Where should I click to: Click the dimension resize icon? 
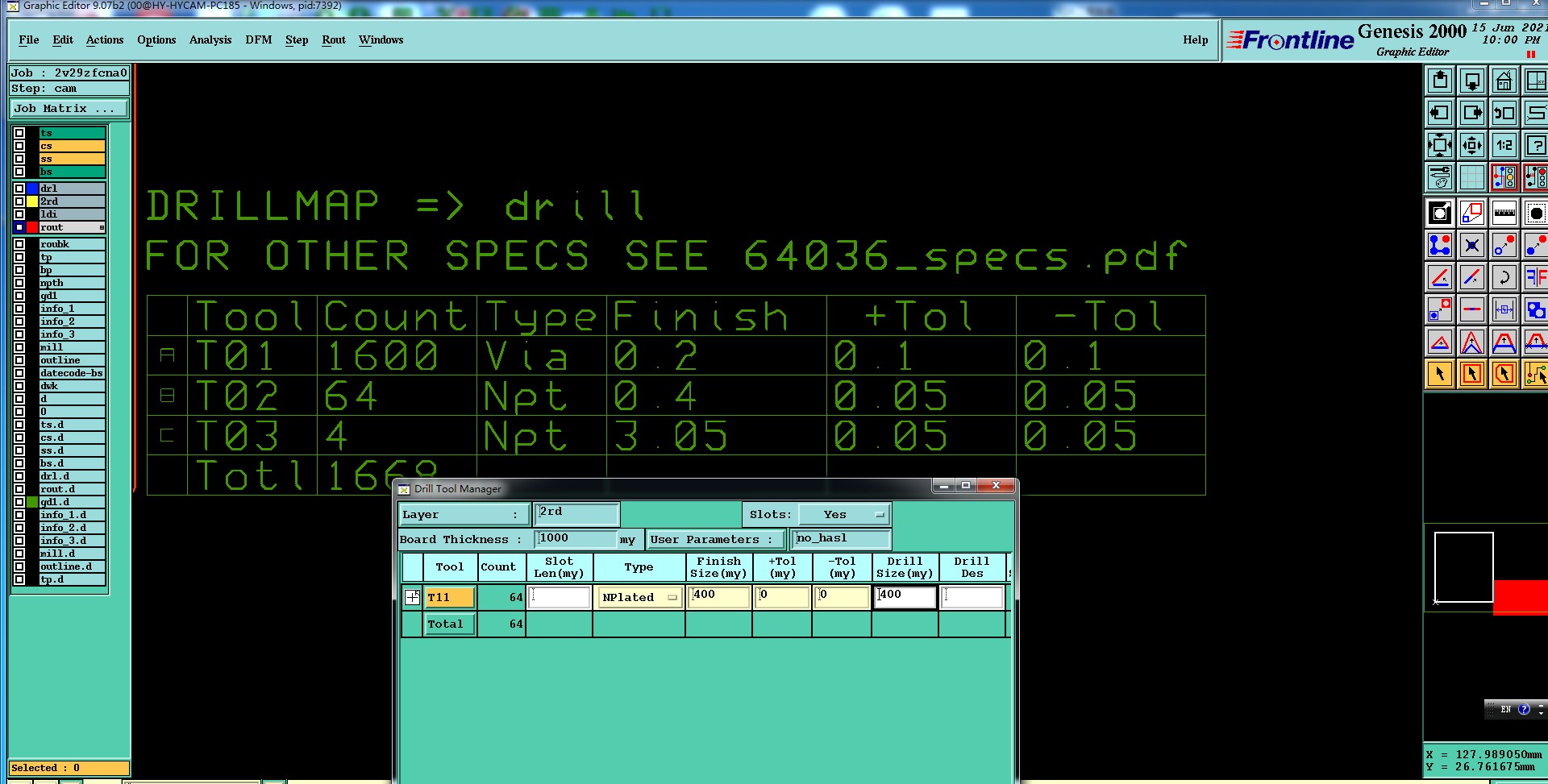(x=1504, y=310)
